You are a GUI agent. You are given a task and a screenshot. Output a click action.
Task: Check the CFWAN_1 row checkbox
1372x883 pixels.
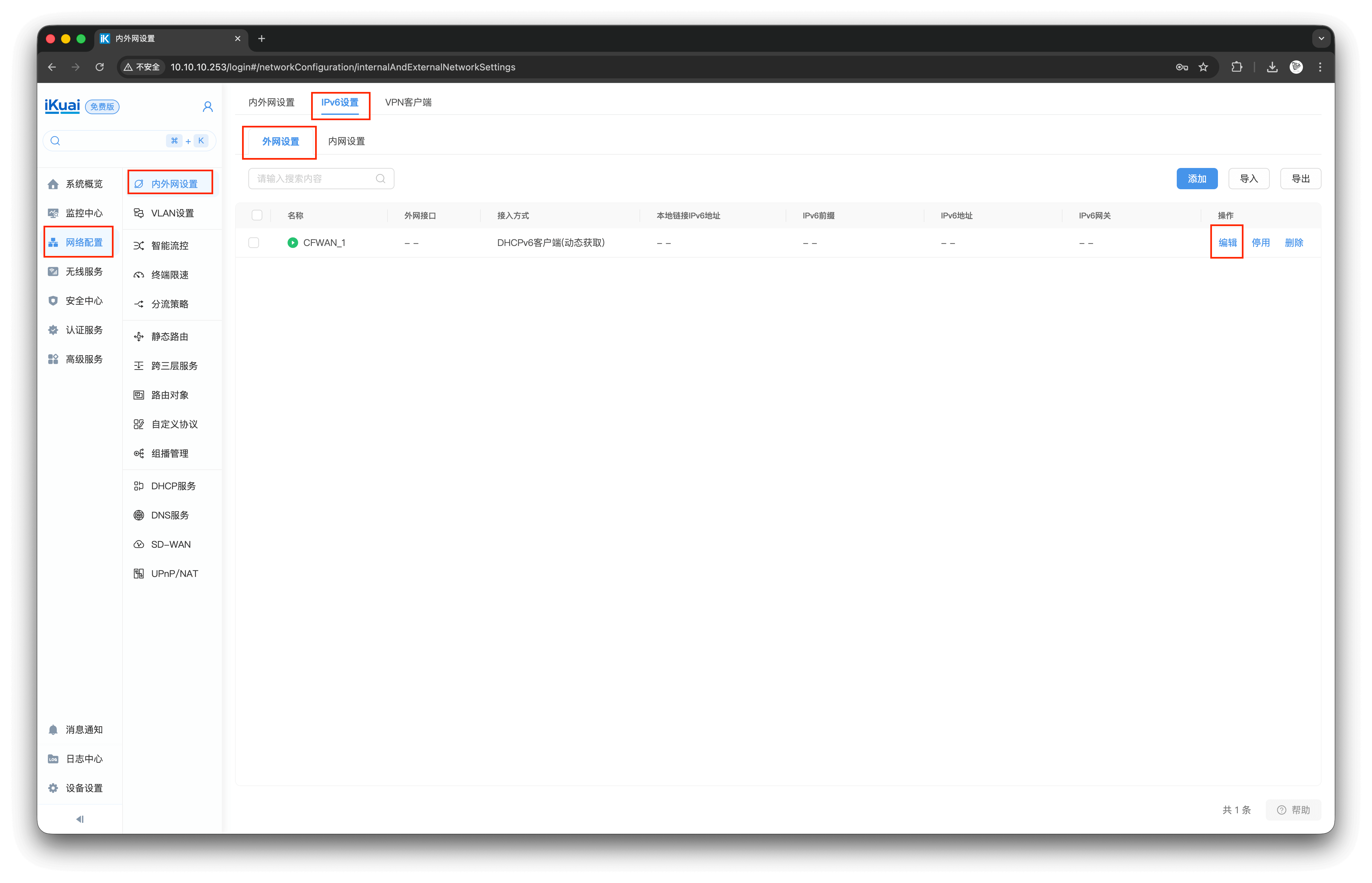pyautogui.click(x=254, y=243)
